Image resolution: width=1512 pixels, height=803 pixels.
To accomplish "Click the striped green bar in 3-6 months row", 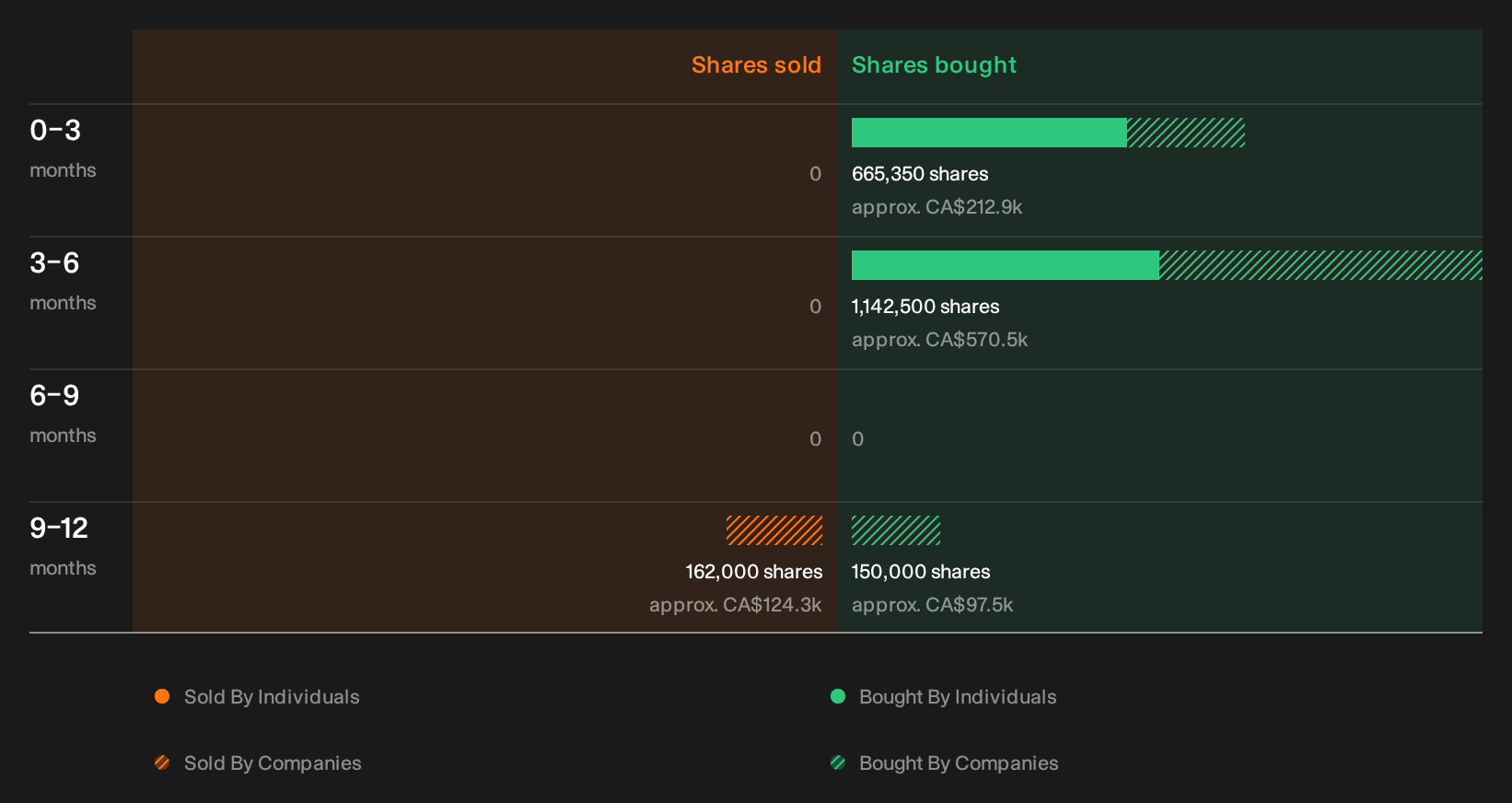I will coord(1320,265).
